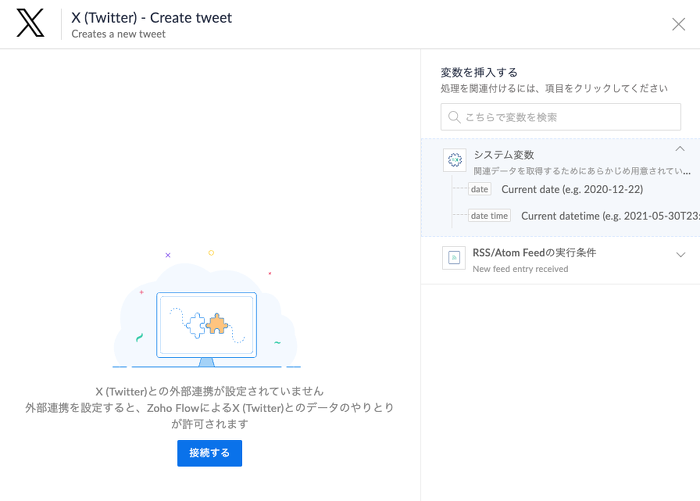Click the 変数を挿入する heading
The height and width of the screenshot is (501, 700).
click(x=479, y=72)
